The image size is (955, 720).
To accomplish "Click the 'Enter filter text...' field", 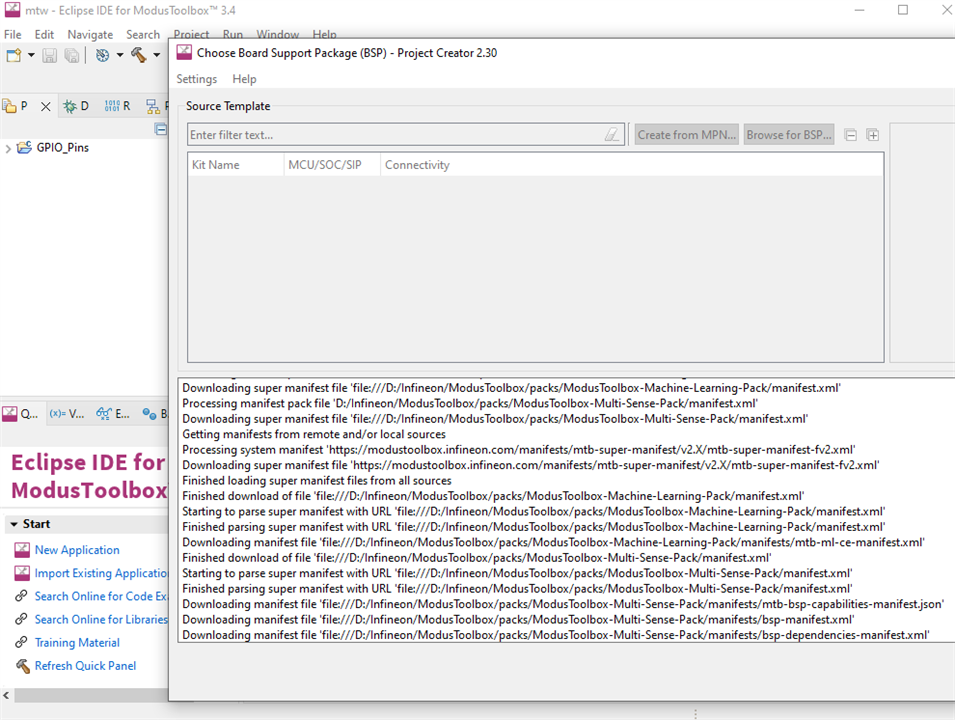I will 406,135.
